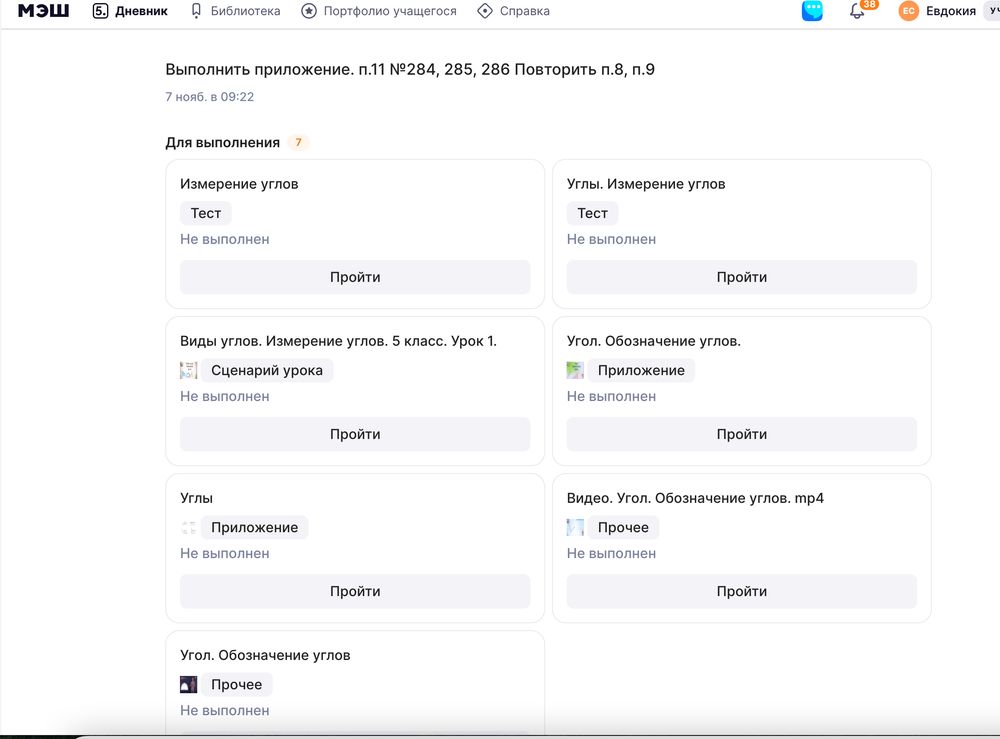This screenshot has width=1000, height=739.
Task: Click Пройти for Угол. Обозначение углов. Приложение
Action: pos(742,434)
